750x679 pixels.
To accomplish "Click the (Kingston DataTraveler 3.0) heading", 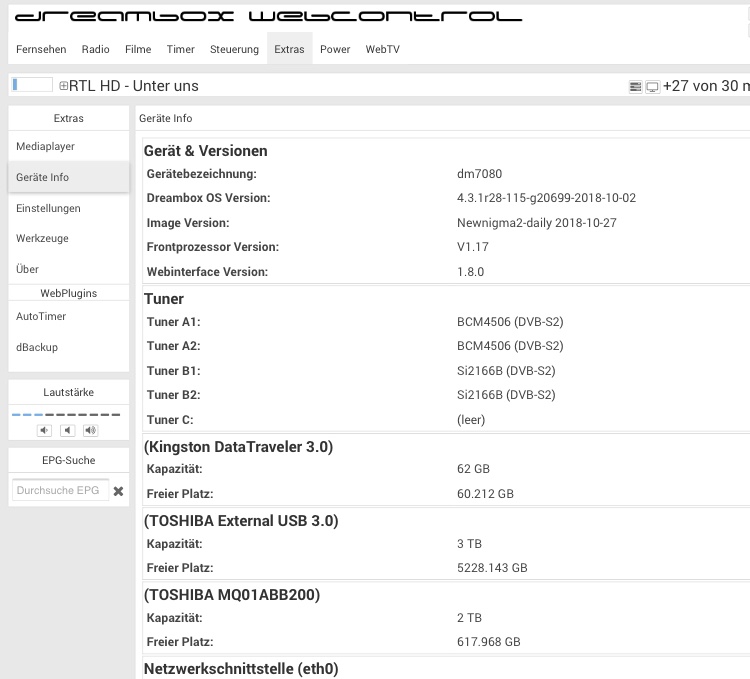I will point(238,447).
